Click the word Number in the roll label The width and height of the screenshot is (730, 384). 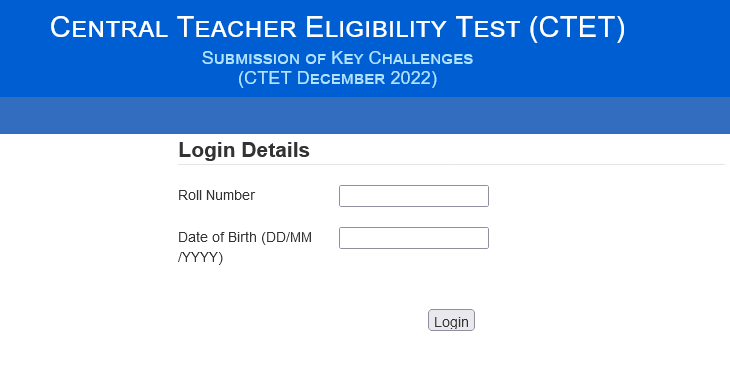click(x=230, y=195)
